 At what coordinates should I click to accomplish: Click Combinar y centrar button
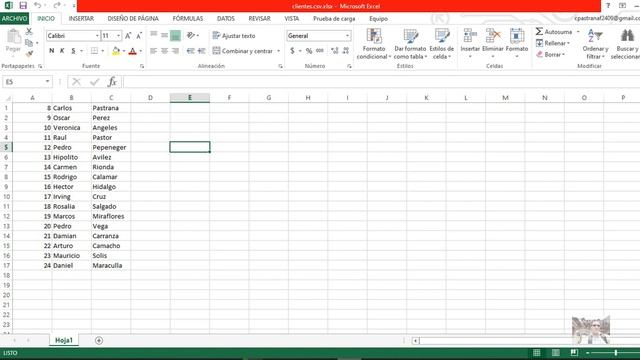pos(243,51)
